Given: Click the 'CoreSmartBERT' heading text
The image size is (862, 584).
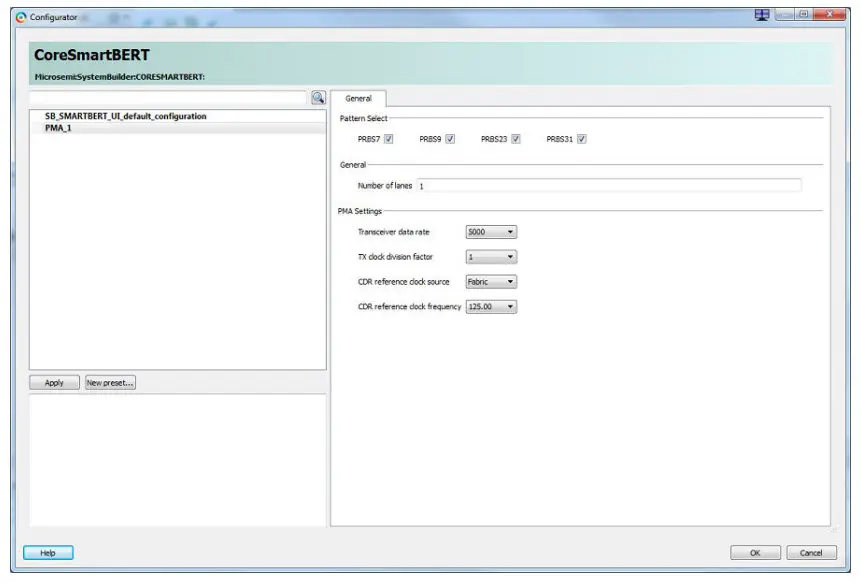Looking at the screenshot, I should pos(92,55).
